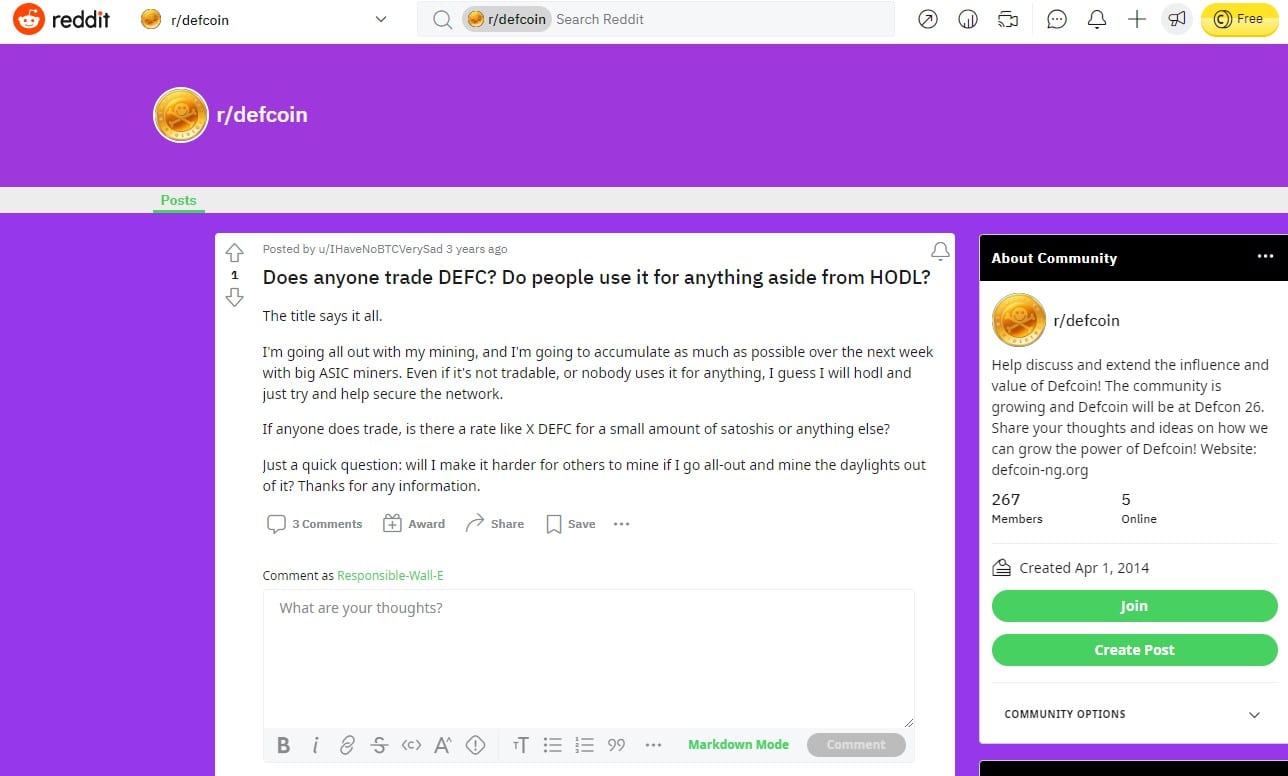Open user u/IHaveNoBTCVerySad profile
This screenshot has height=776, width=1288.
tap(380, 249)
